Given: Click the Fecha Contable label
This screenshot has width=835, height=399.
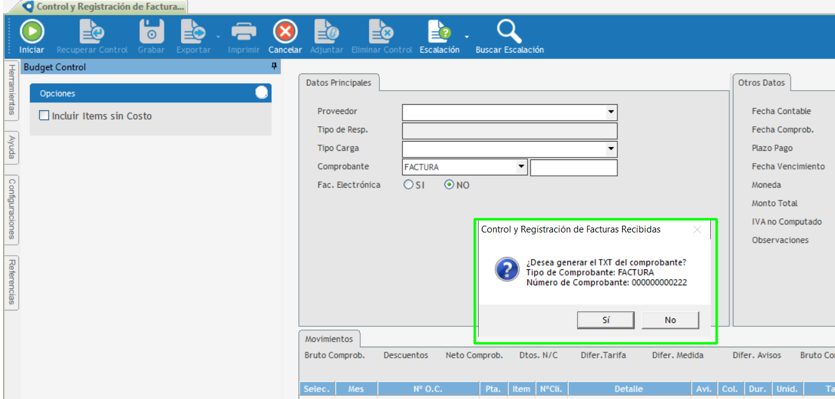Looking at the screenshot, I should [x=781, y=111].
